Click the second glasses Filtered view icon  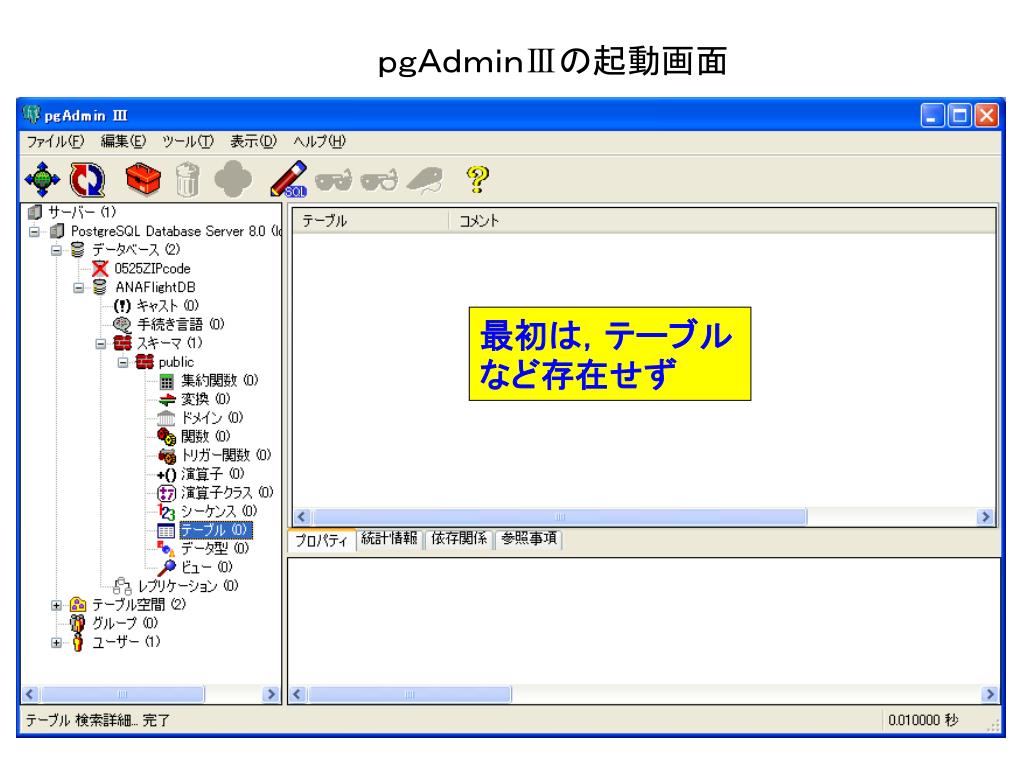pyautogui.click(x=379, y=180)
